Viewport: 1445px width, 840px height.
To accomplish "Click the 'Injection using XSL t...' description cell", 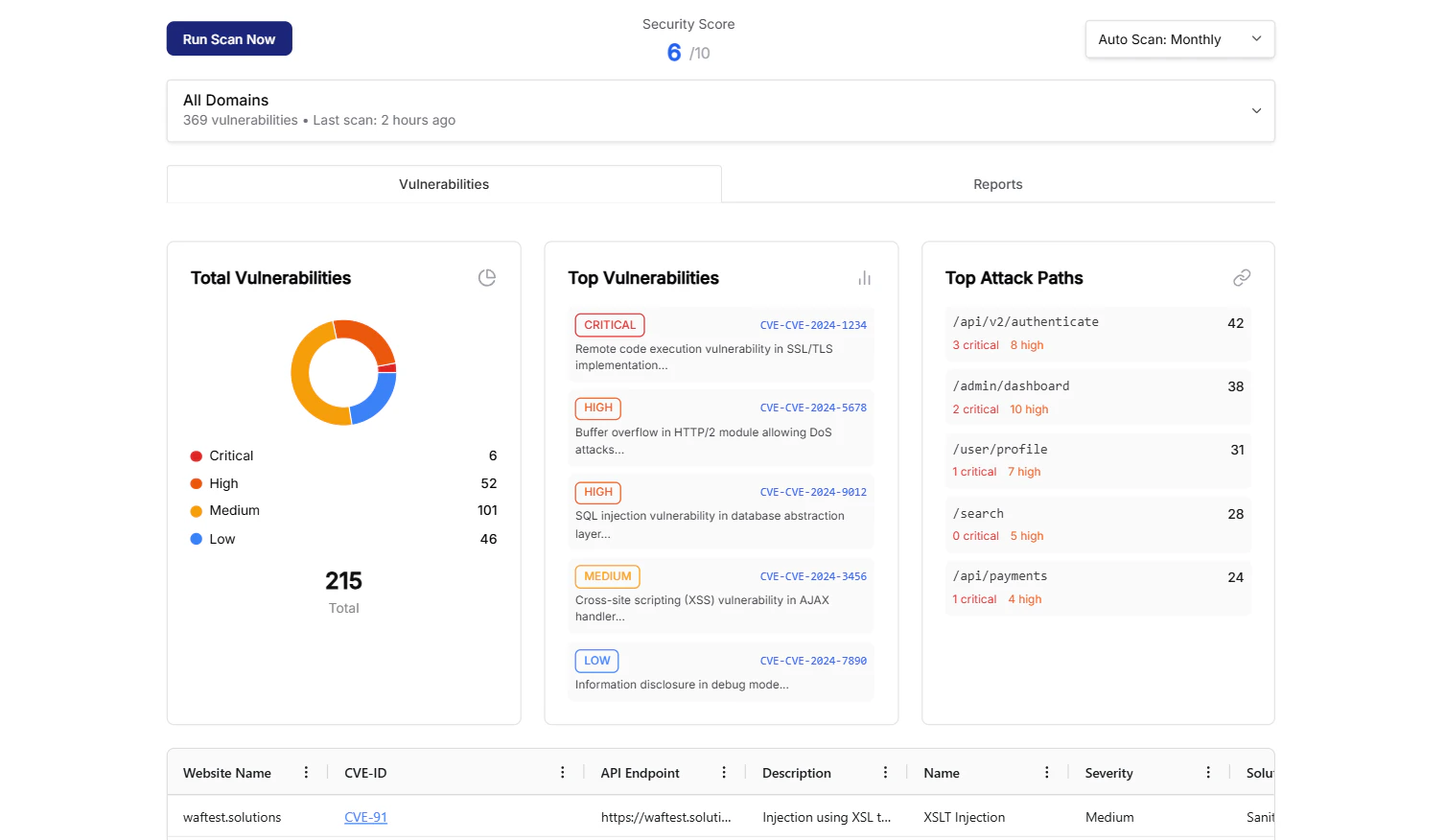I will (827, 818).
